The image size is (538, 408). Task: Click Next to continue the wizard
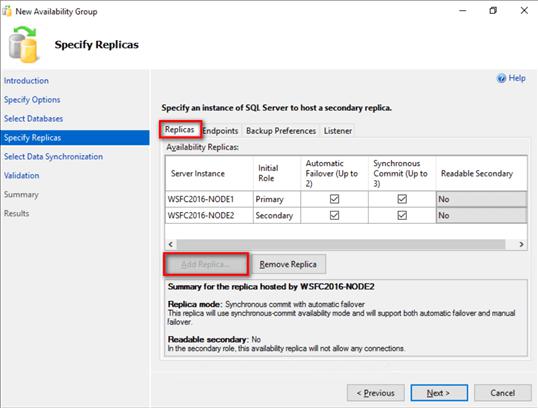tap(439, 393)
